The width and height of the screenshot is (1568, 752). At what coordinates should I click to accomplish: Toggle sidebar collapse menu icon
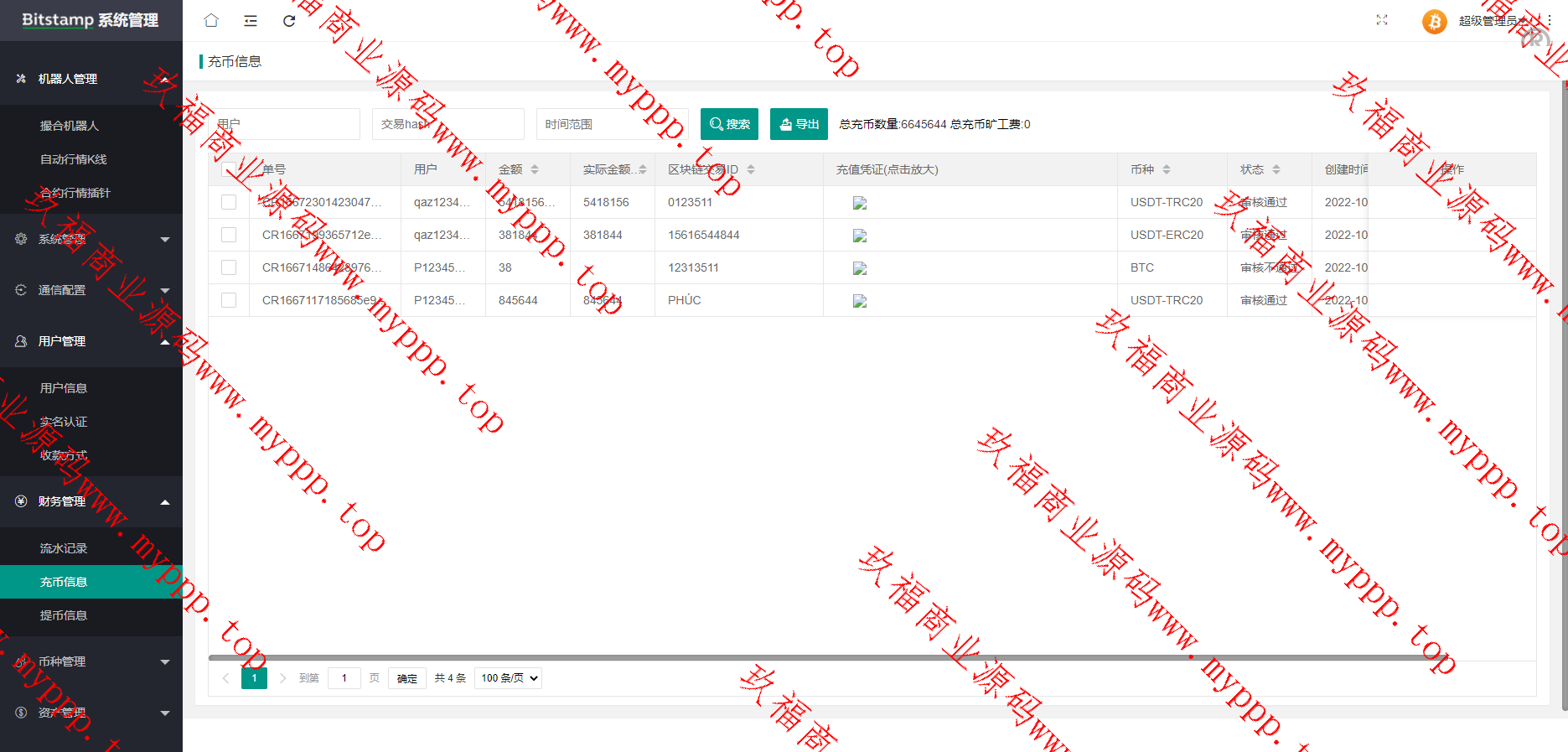coord(251,20)
